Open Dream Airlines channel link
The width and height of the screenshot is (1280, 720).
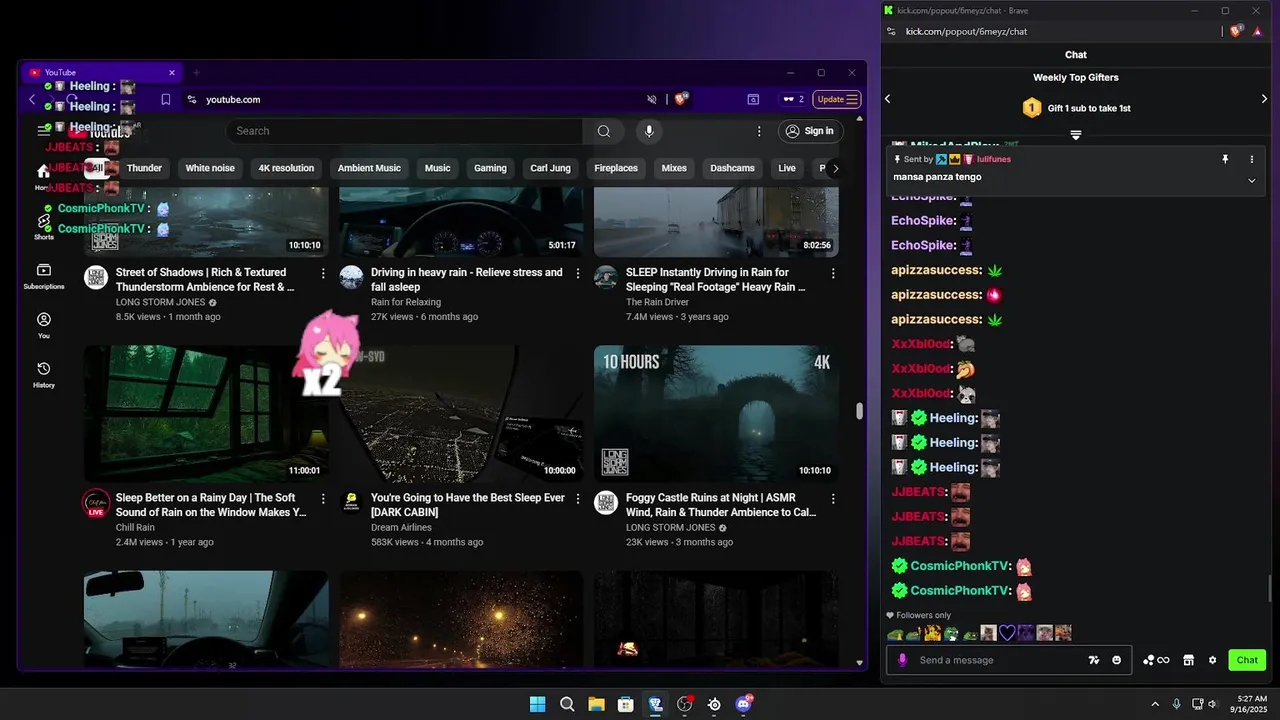tap(401, 528)
